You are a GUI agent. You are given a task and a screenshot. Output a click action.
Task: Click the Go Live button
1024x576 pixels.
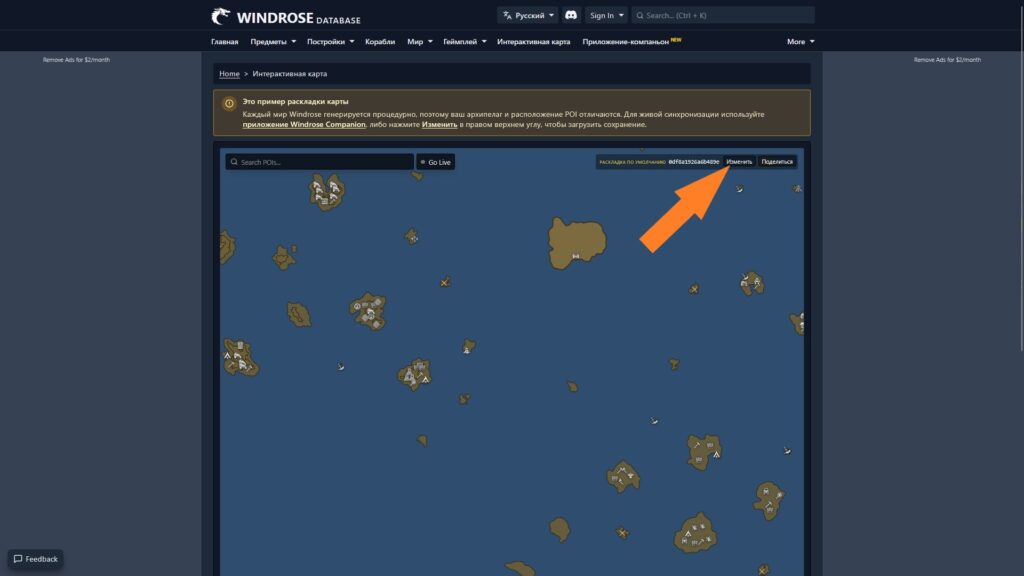pyautogui.click(x=436, y=162)
